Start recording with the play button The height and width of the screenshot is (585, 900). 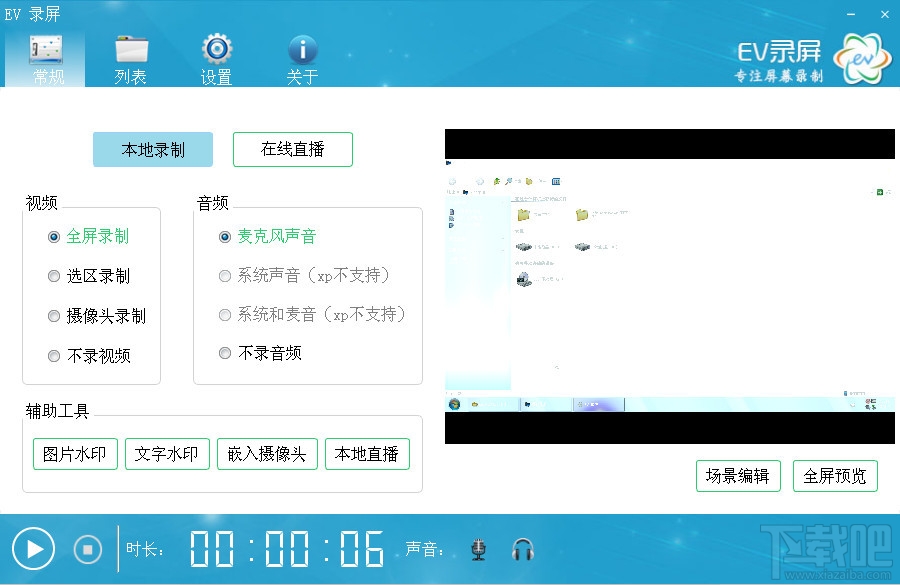(34, 549)
